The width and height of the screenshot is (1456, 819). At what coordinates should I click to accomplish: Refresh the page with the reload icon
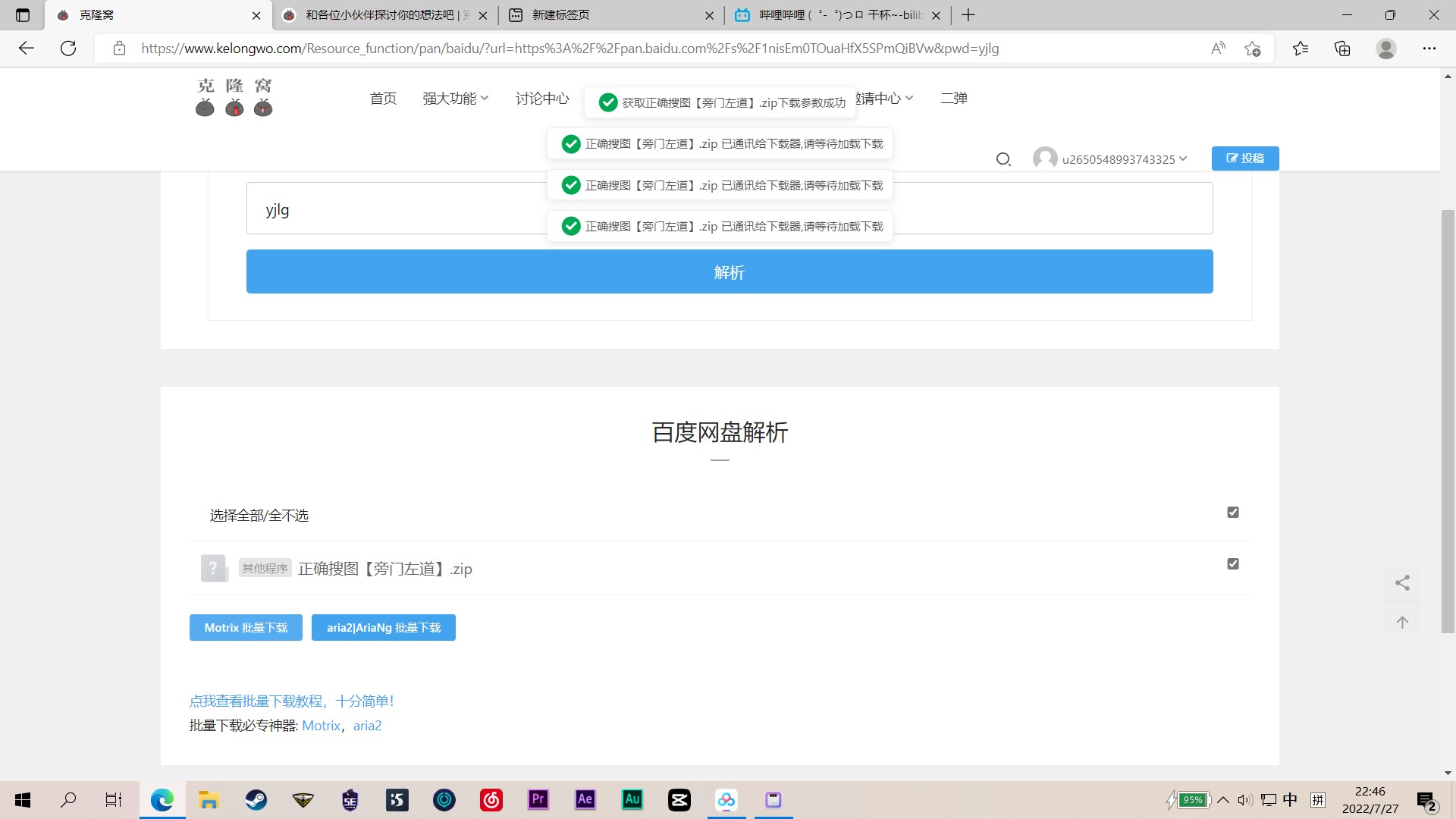click(x=68, y=49)
